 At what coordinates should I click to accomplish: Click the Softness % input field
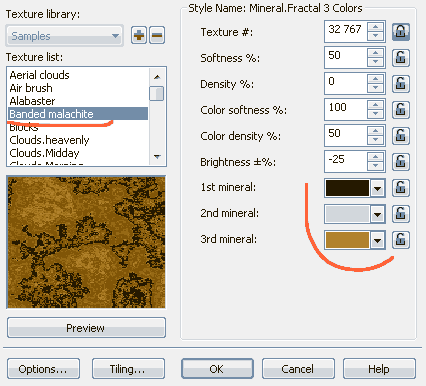coord(346,57)
